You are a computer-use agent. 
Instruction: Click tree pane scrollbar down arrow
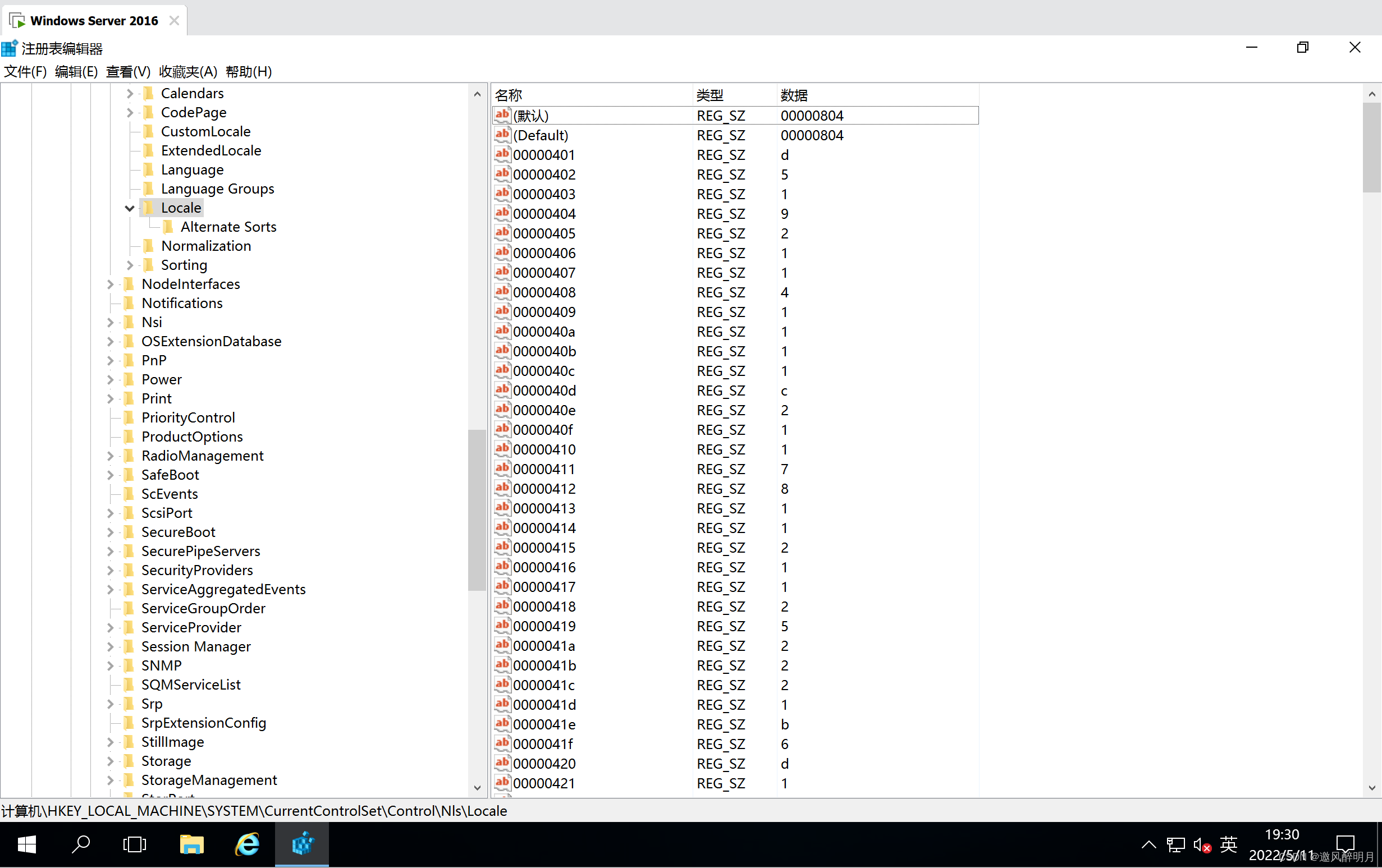tap(477, 788)
